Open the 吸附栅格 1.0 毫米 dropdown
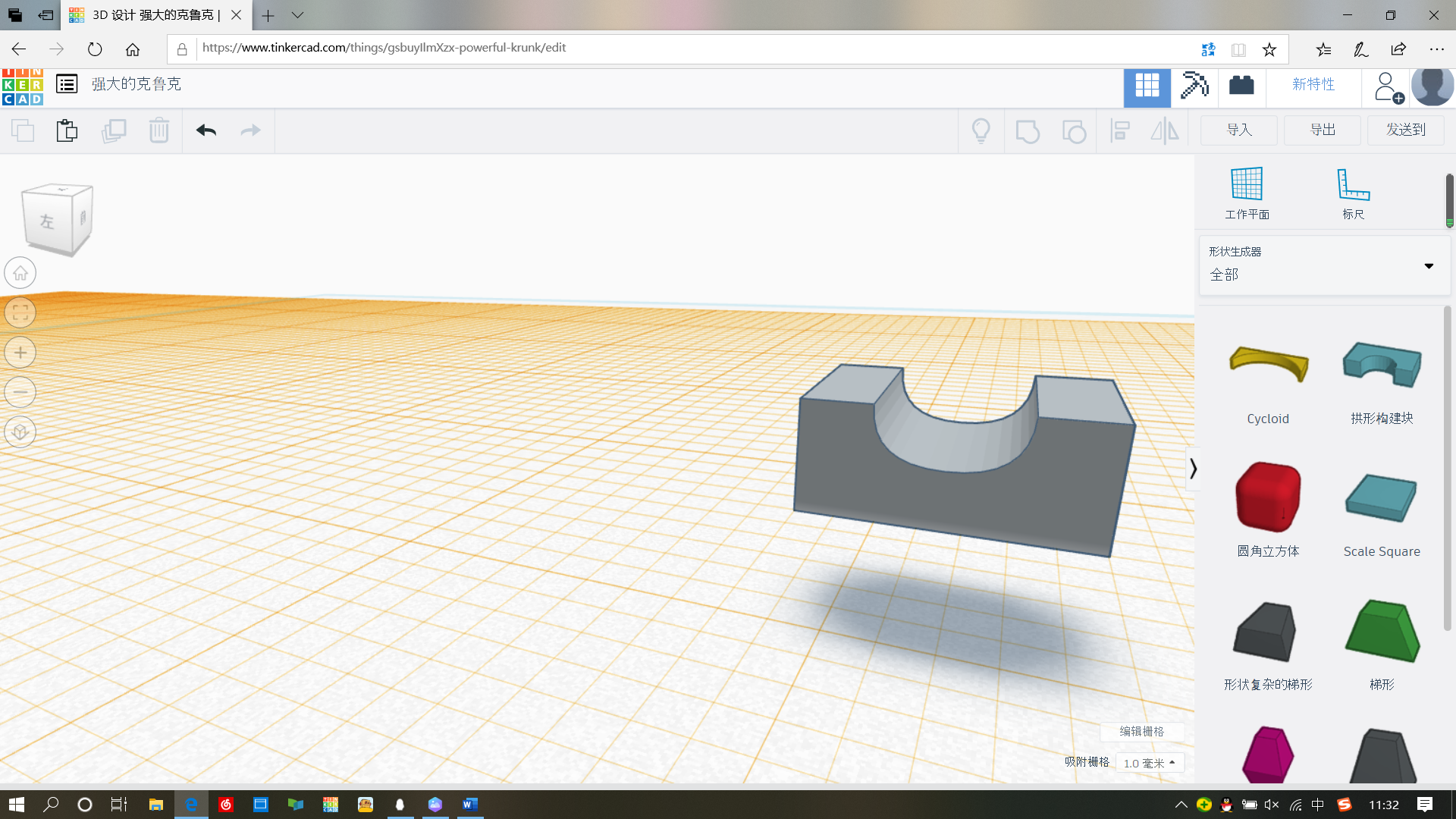The height and width of the screenshot is (819, 1456). click(x=1150, y=763)
